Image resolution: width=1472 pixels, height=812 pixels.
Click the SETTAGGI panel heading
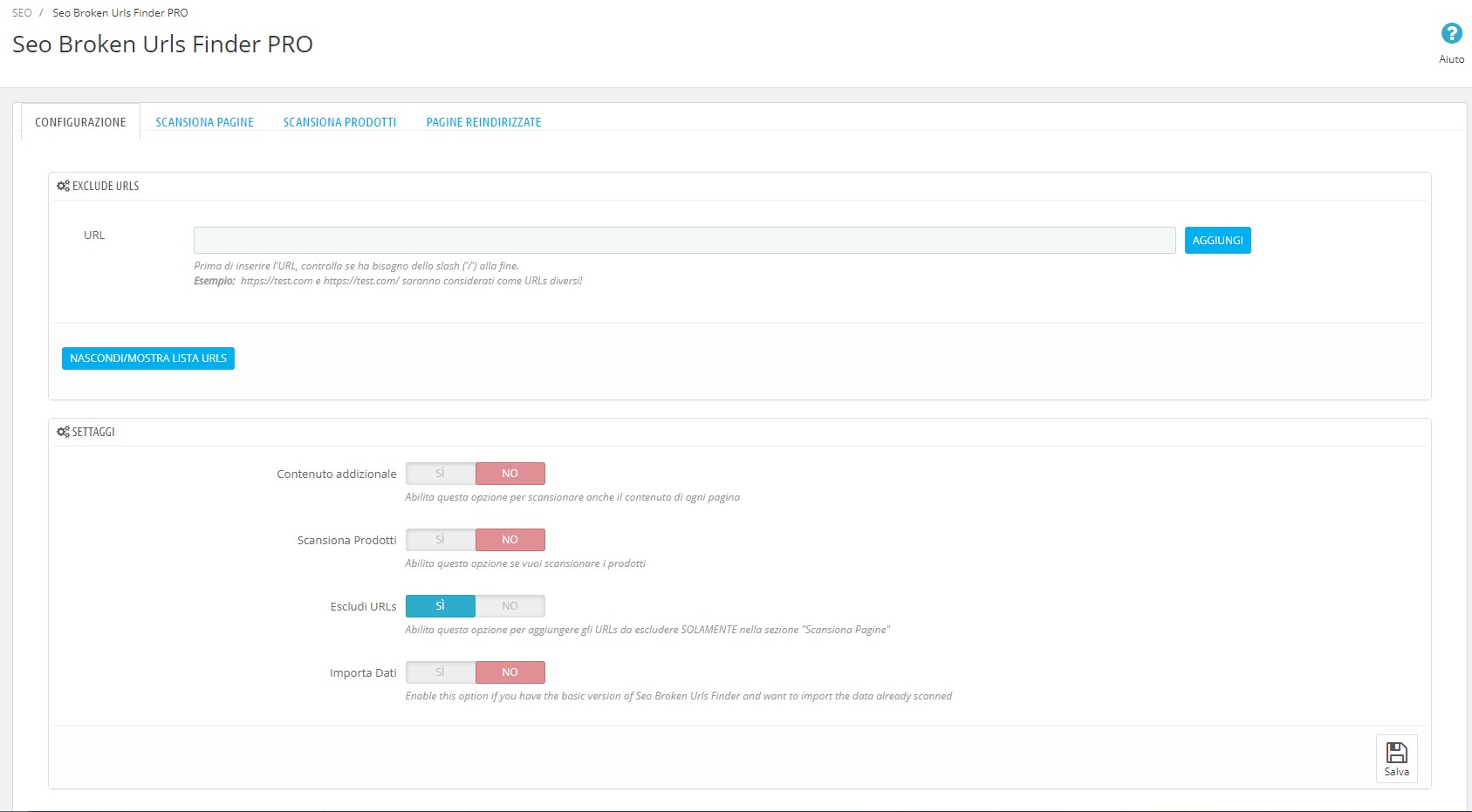[x=93, y=432]
